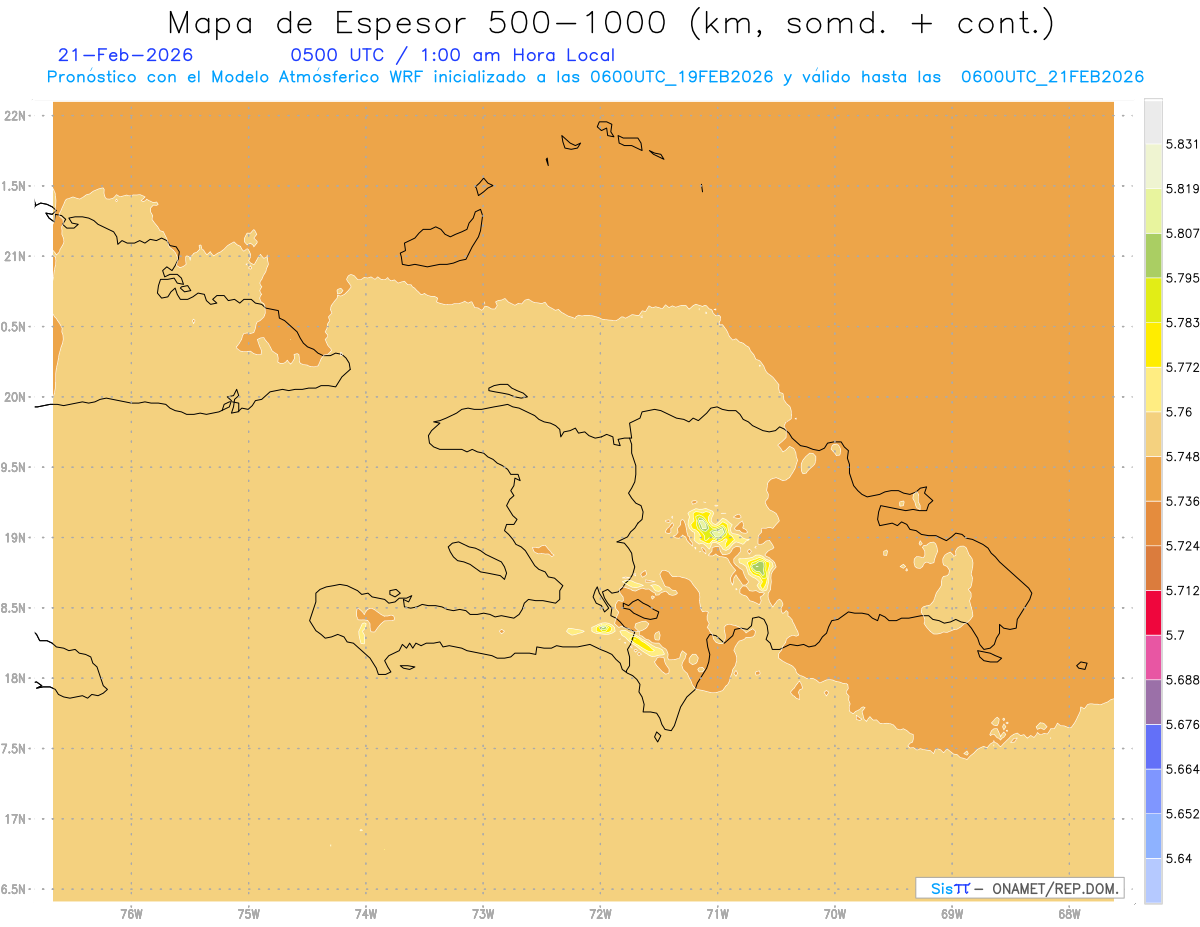Click the legend value '5.772'

point(1182,367)
